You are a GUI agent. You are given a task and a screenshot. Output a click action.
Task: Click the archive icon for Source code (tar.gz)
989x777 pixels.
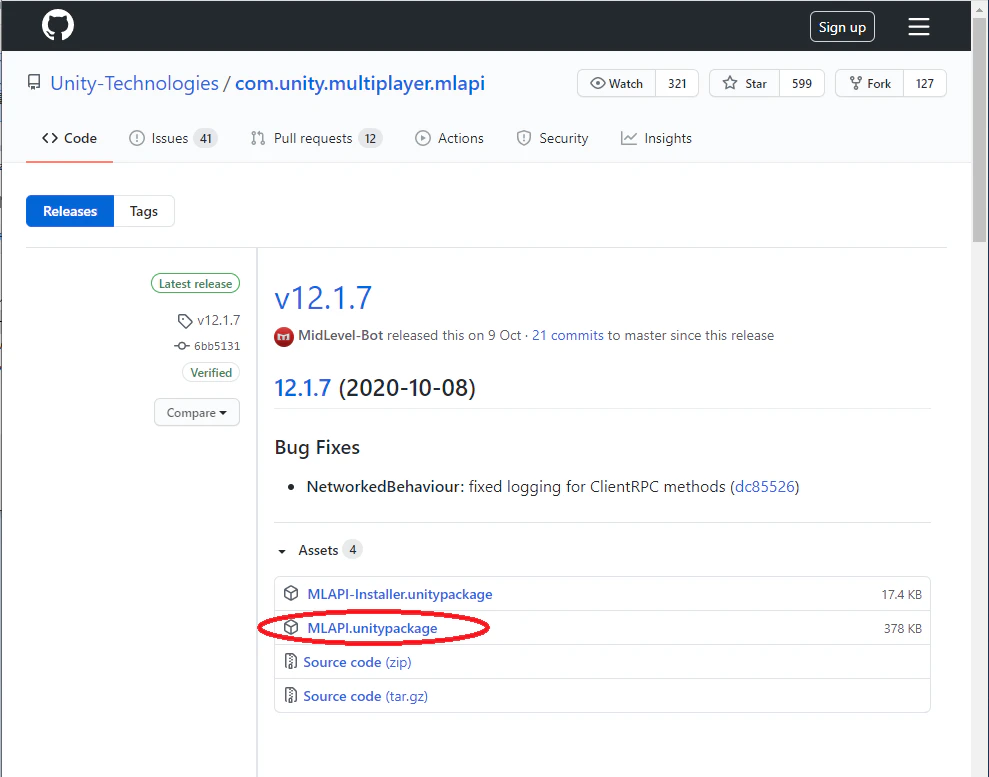point(290,696)
